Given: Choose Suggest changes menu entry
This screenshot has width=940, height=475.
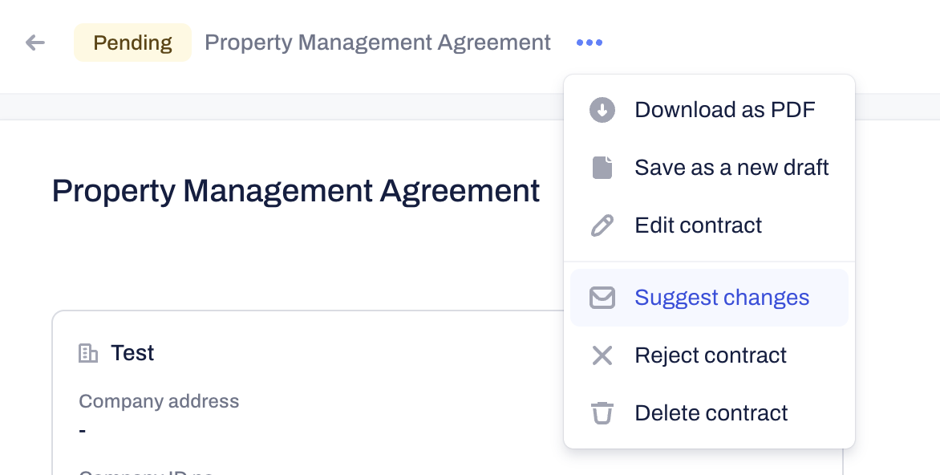Looking at the screenshot, I should tap(709, 297).
